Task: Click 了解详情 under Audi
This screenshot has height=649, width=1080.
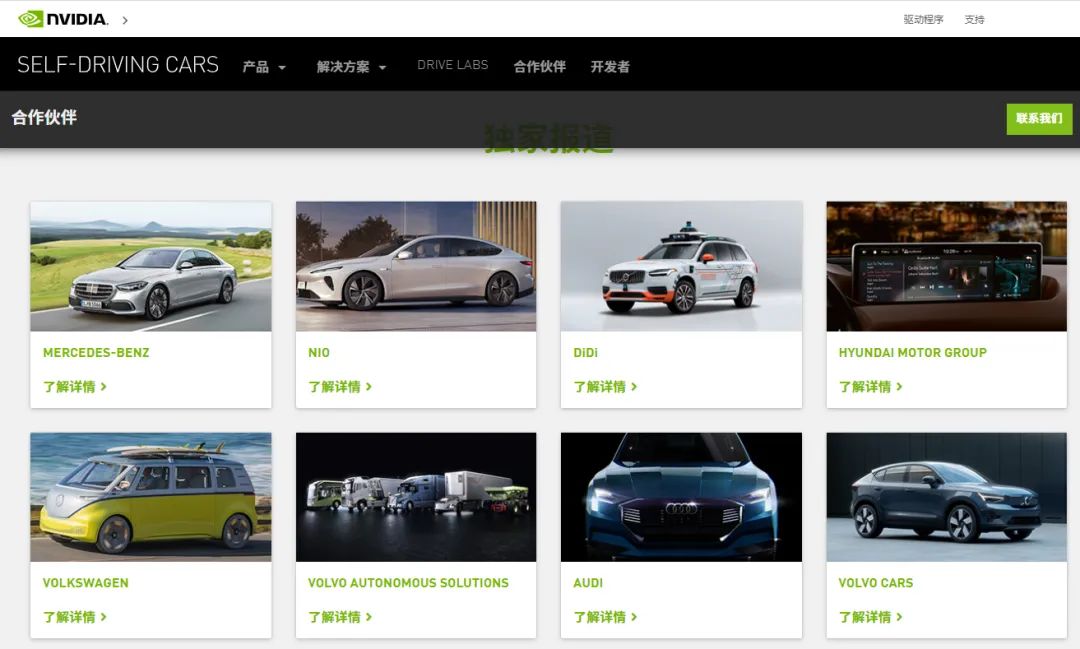Action: (605, 617)
